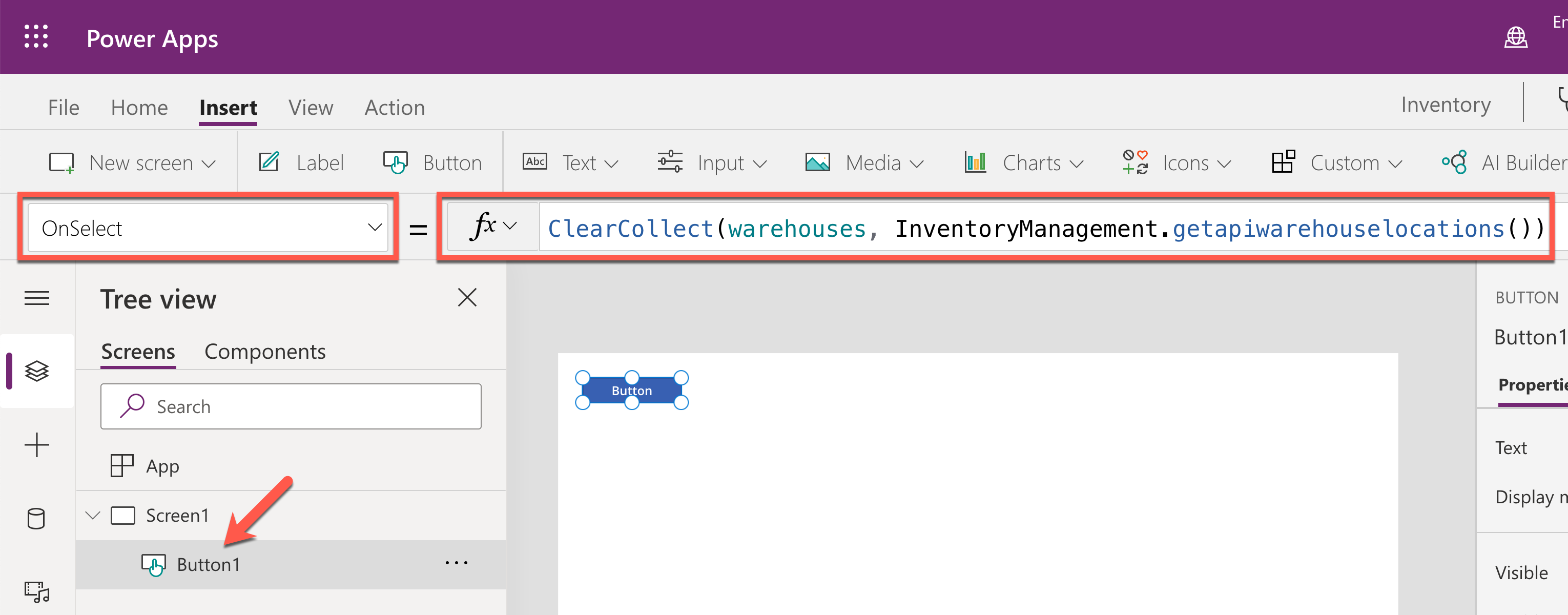Expand the Text dropdown chevron

(x=612, y=164)
